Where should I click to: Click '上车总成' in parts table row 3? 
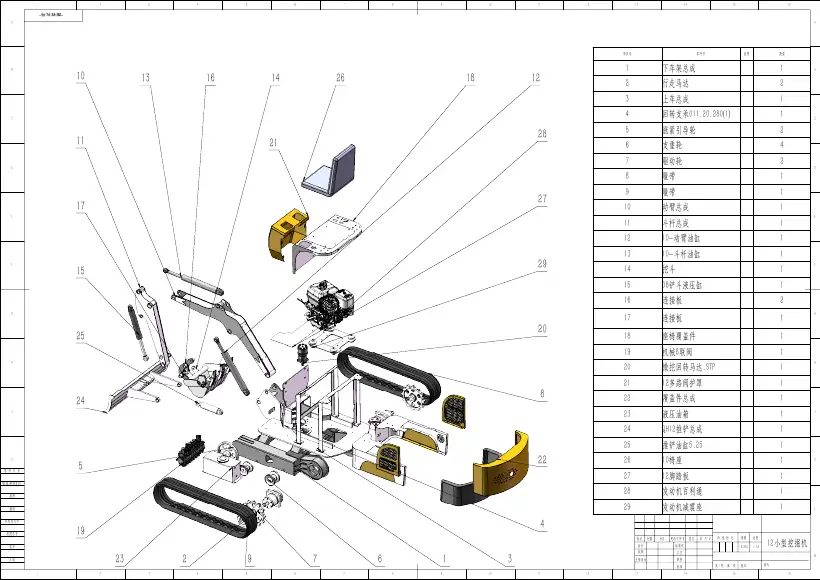click(676, 99)
